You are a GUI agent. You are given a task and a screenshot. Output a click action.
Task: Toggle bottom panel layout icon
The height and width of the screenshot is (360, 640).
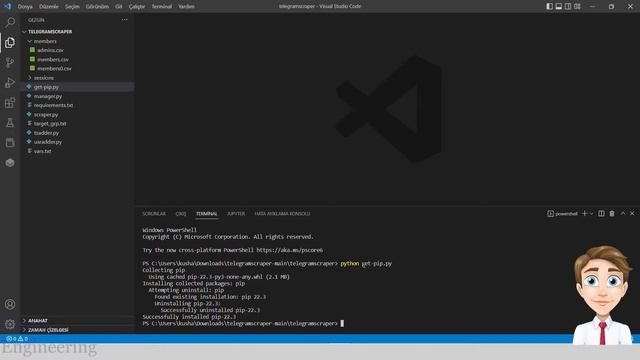559,6
